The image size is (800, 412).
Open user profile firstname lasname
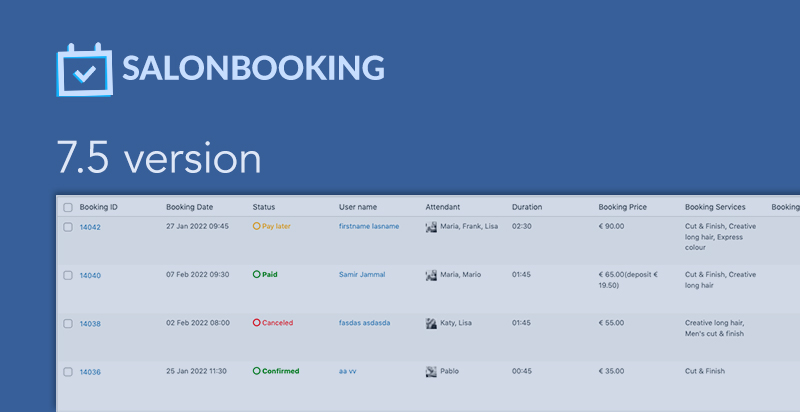[x=369, y=226]
